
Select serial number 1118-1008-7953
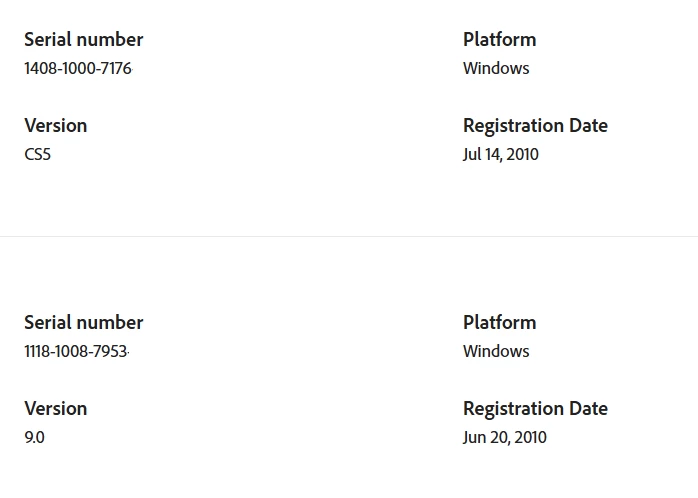point(76,352)
